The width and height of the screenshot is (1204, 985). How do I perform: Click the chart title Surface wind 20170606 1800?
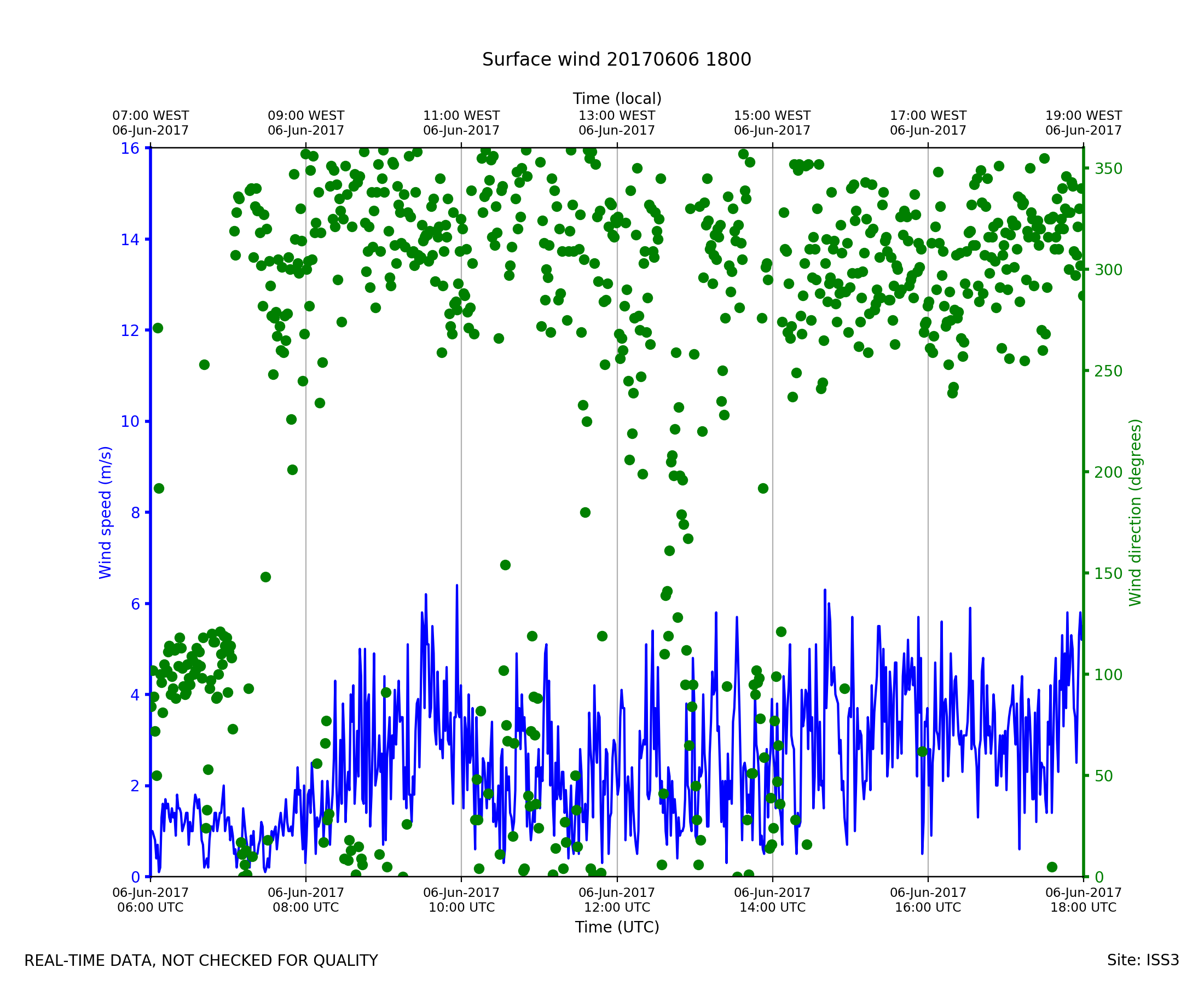pos(616,60)
